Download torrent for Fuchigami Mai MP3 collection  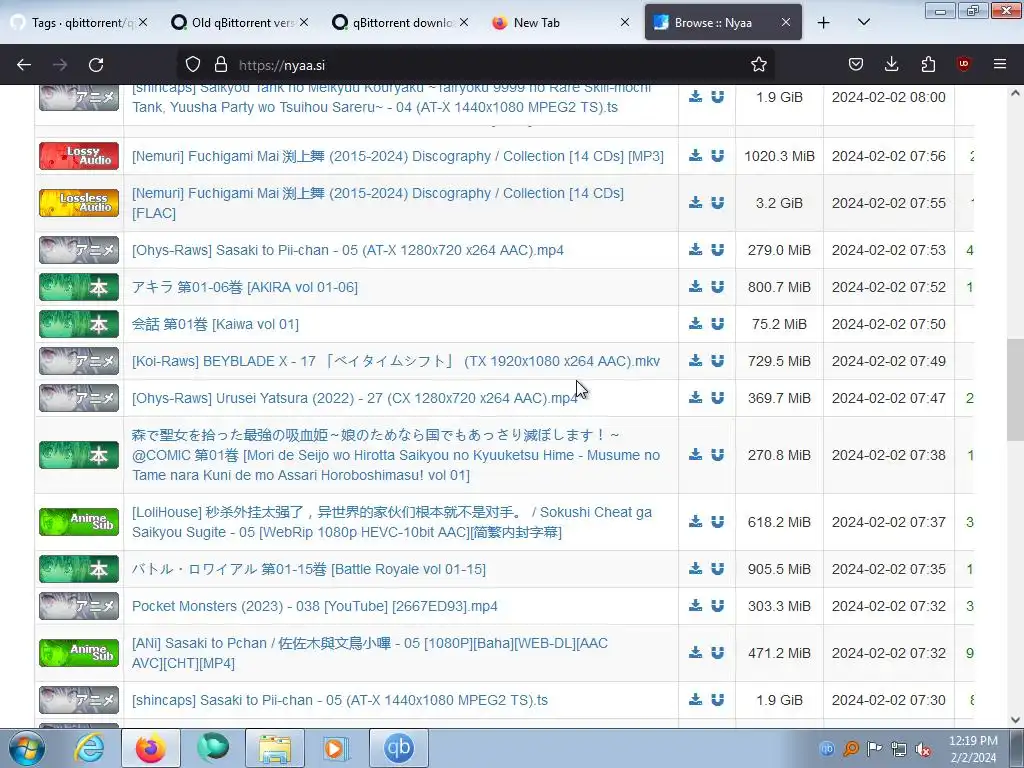(x=696, y=155)
